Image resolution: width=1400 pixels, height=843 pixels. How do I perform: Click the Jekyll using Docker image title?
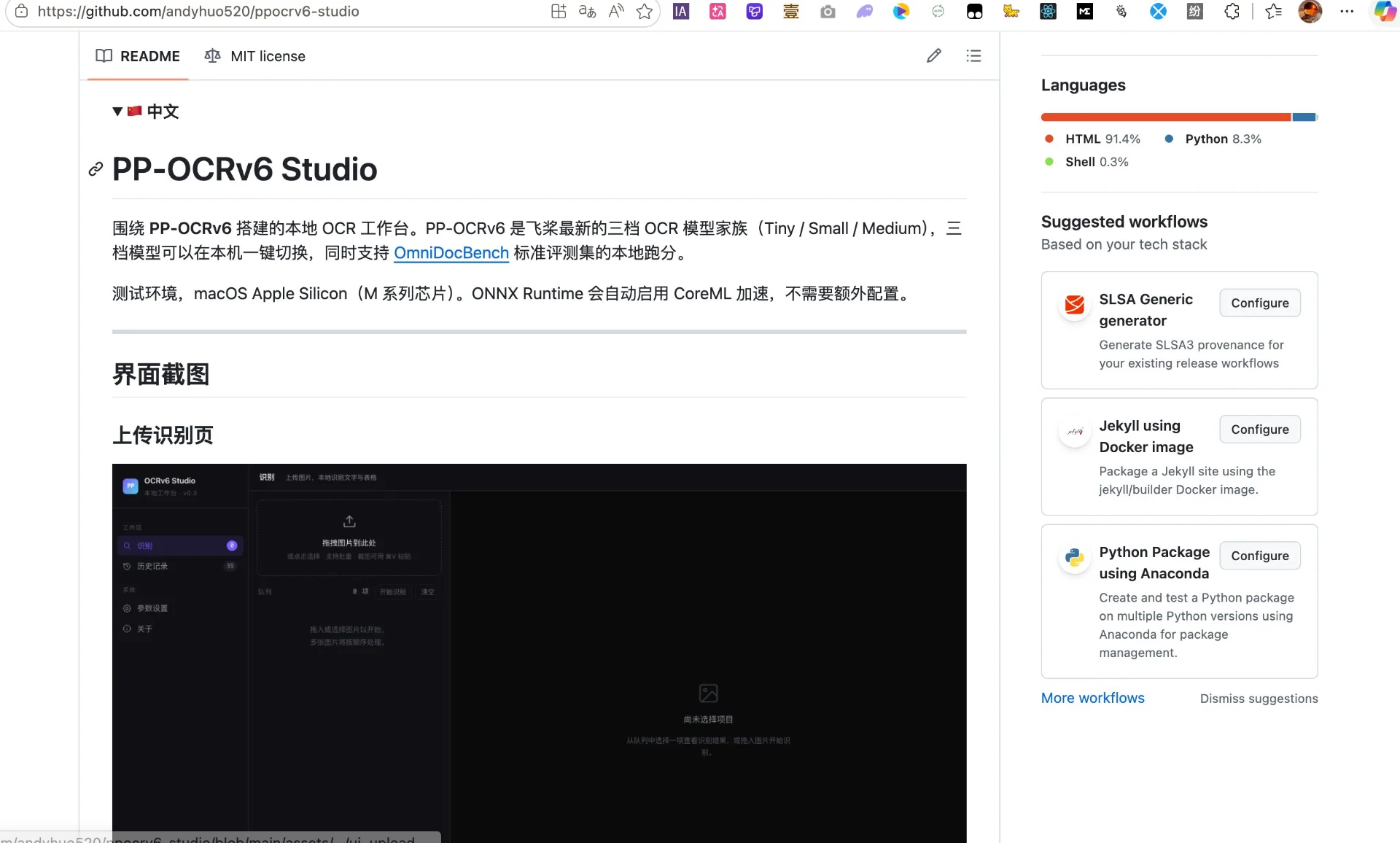(1146, 436)
